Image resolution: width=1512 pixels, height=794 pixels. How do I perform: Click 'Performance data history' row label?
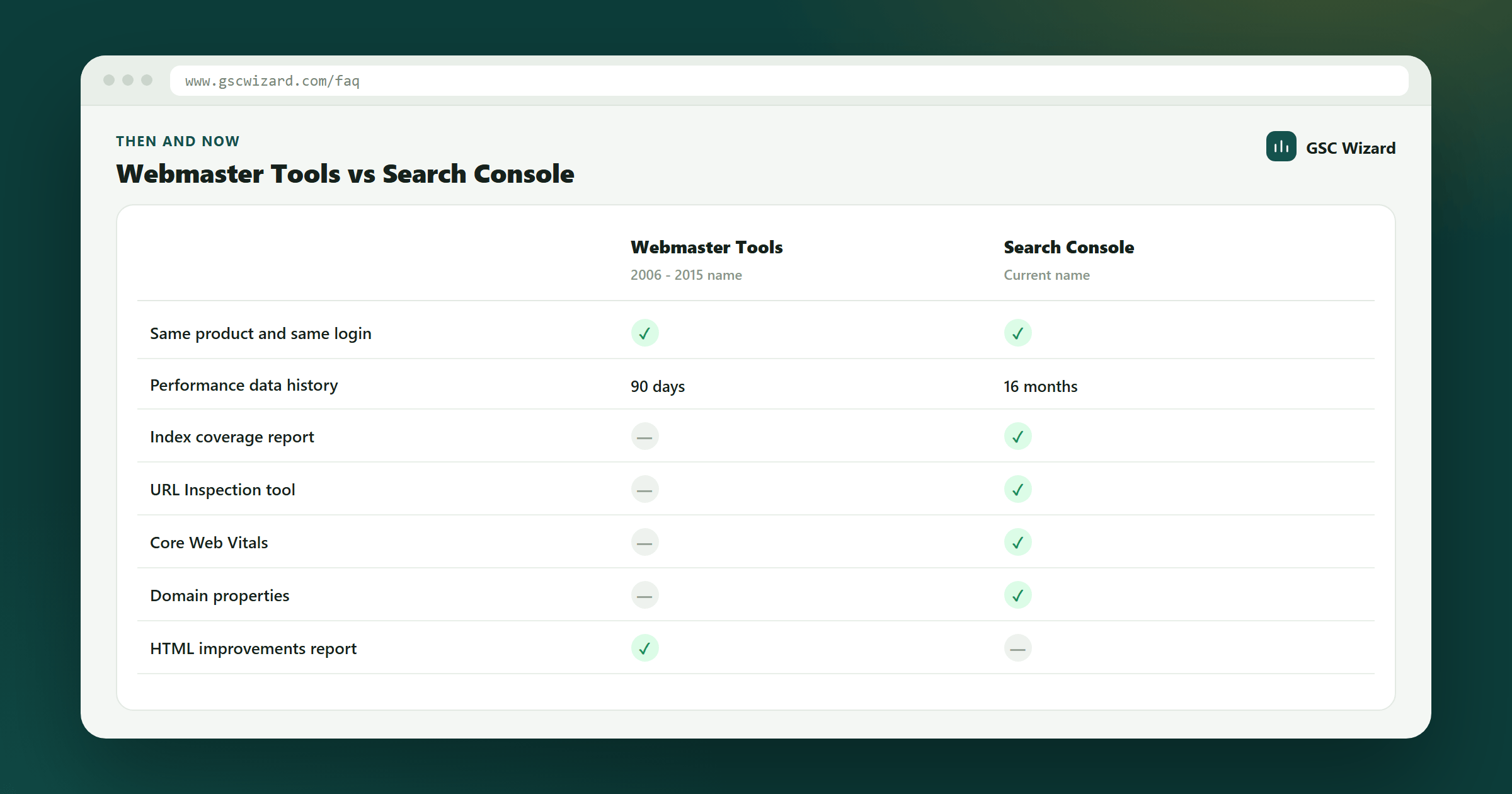(x=244, y=385)
